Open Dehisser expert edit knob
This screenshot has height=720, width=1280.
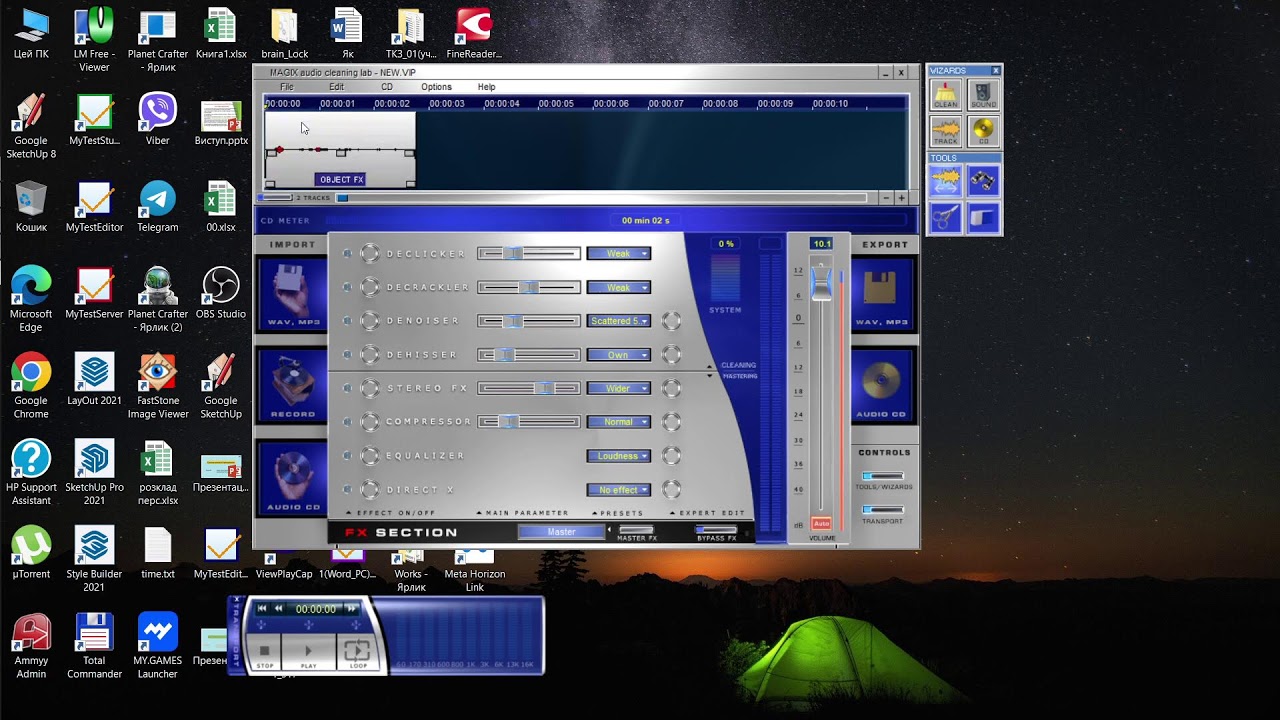672,355
